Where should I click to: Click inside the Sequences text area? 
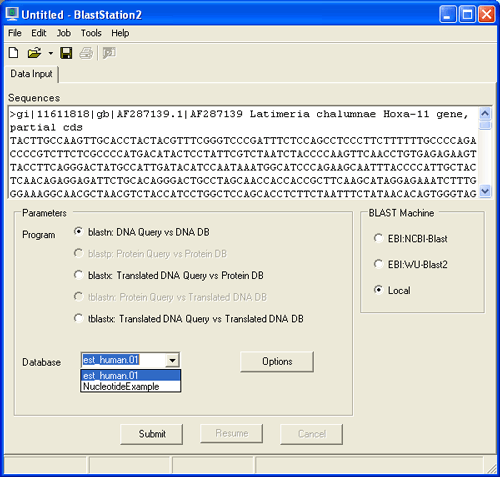coord(243,153)
